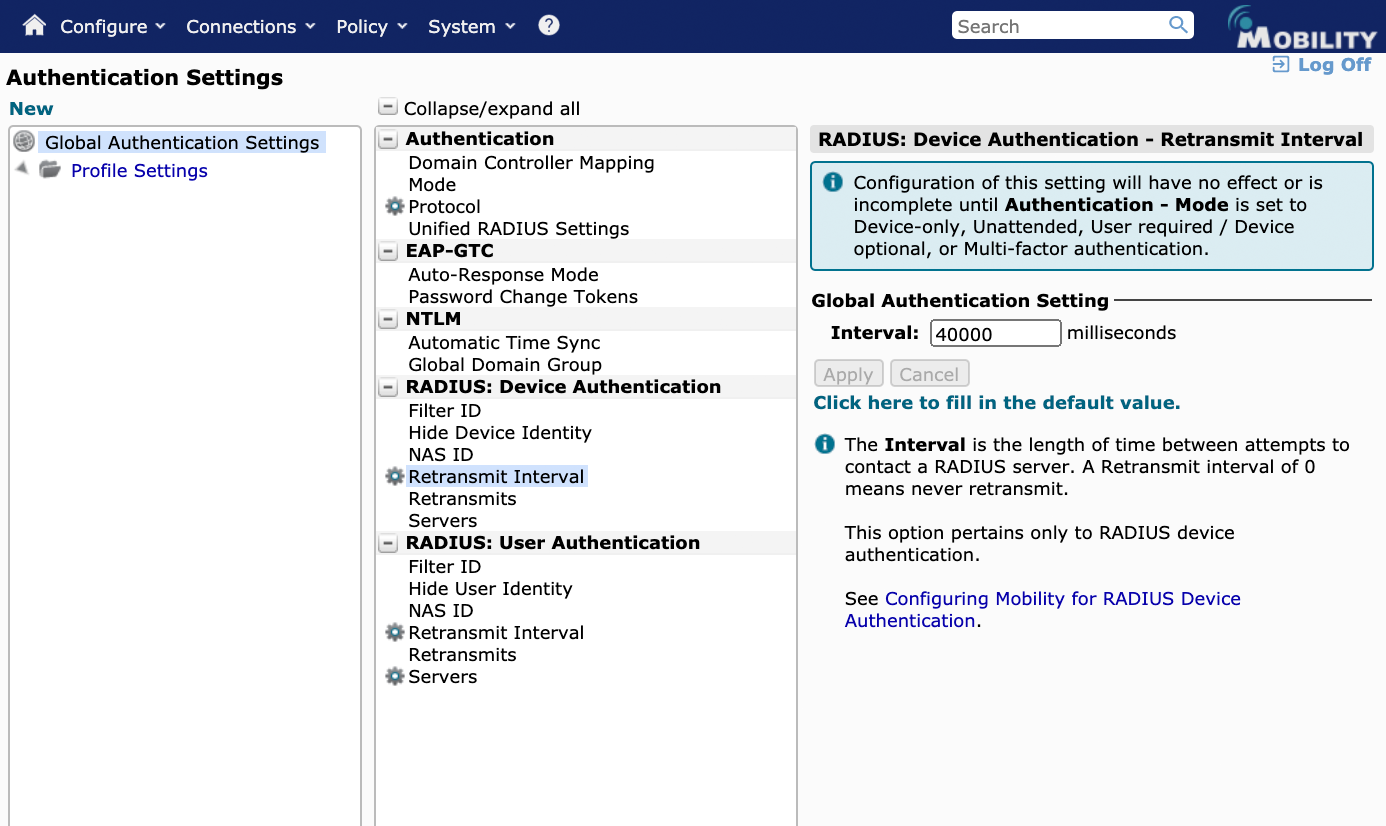Click the Log Off icon
Viewport: 1386px width, 826px height.
tap(1280, 65)
